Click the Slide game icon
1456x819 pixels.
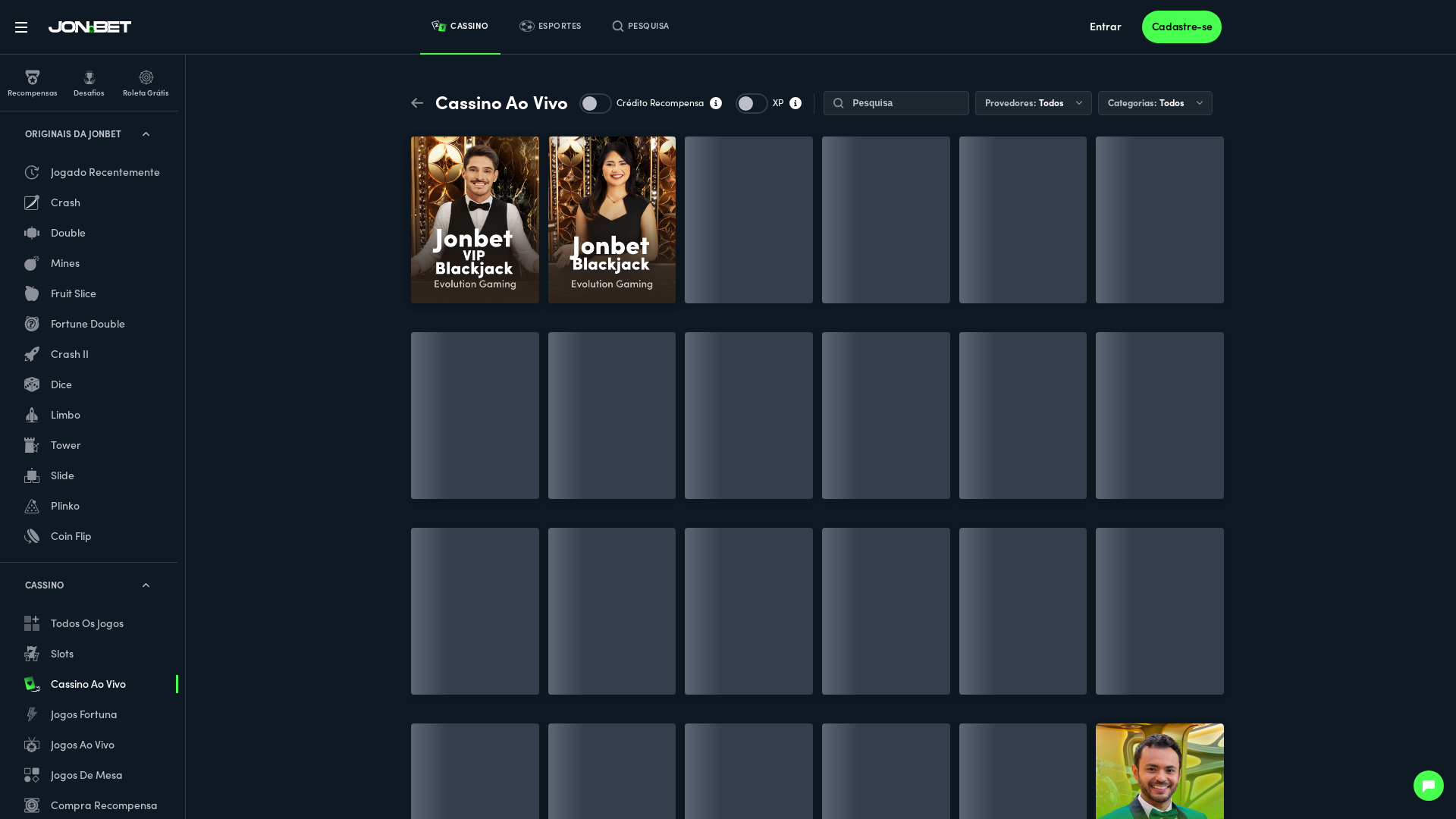click(x=32, y=475)
